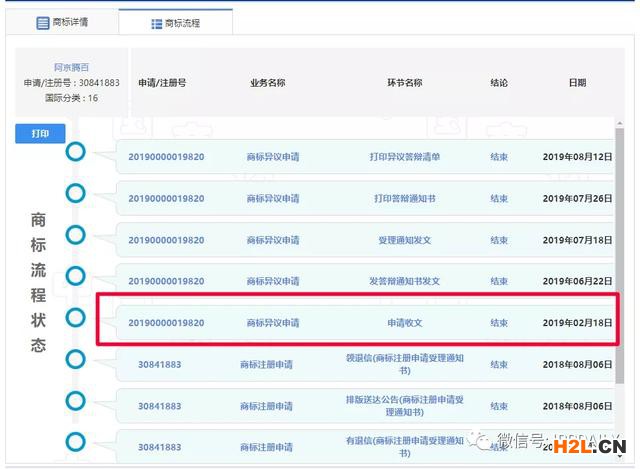This screenshot has width=640, height=469.
Task: Select the 申请收文 step name
Action: 404,323
